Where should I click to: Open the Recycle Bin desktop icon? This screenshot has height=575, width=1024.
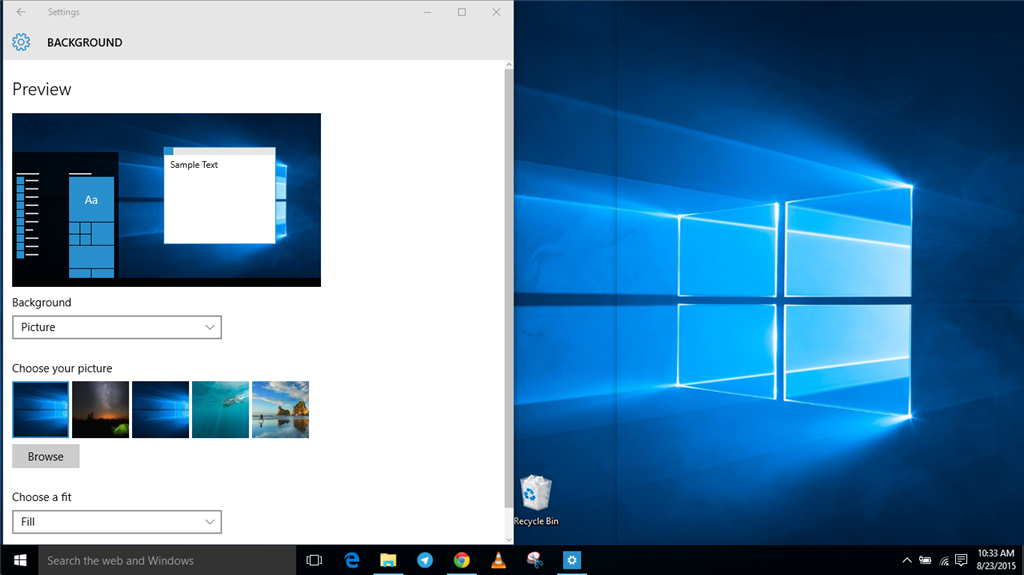coord(536,501)
